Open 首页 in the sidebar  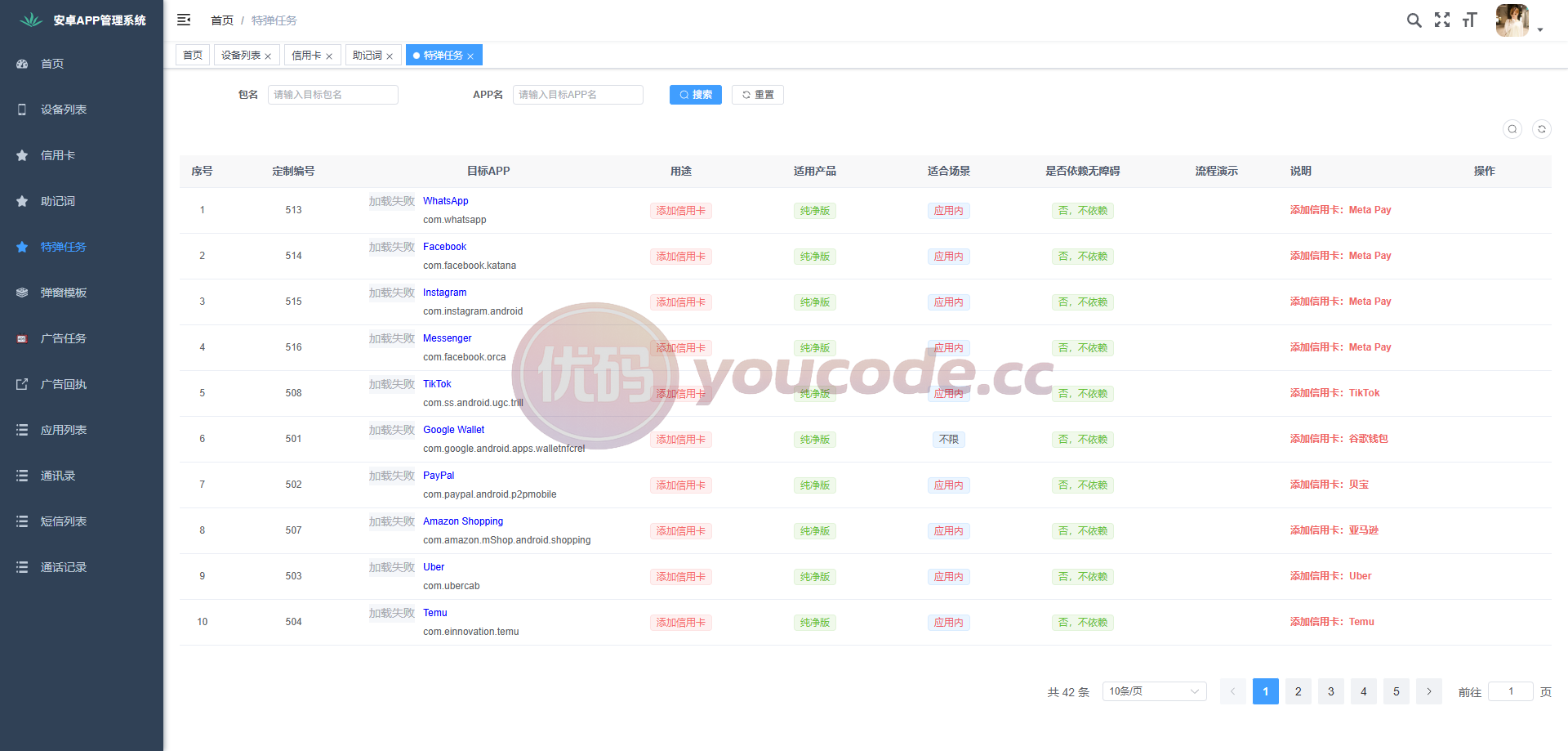click(x=82, y=64)
